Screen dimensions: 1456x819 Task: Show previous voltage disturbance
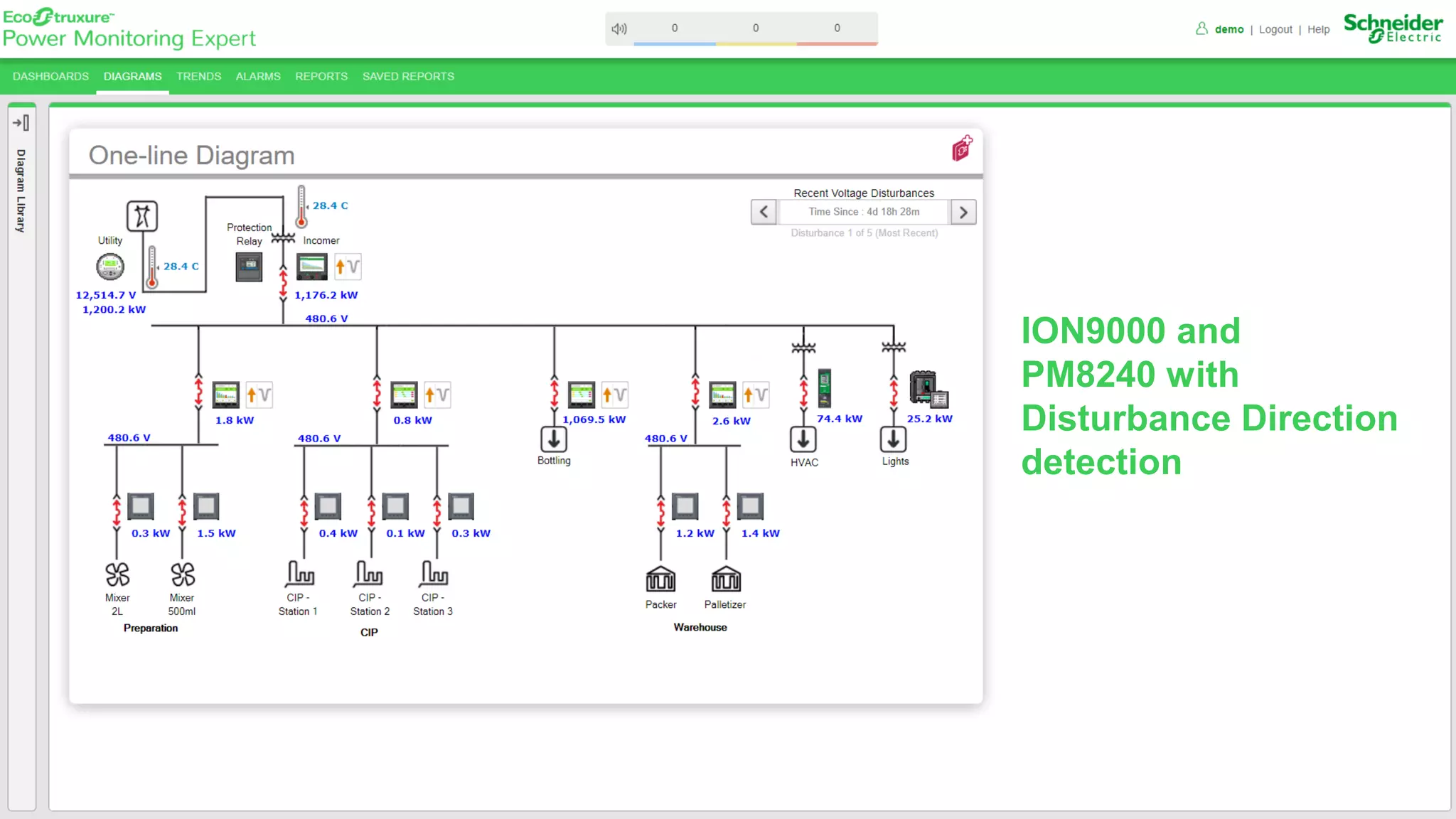[764, 212]
